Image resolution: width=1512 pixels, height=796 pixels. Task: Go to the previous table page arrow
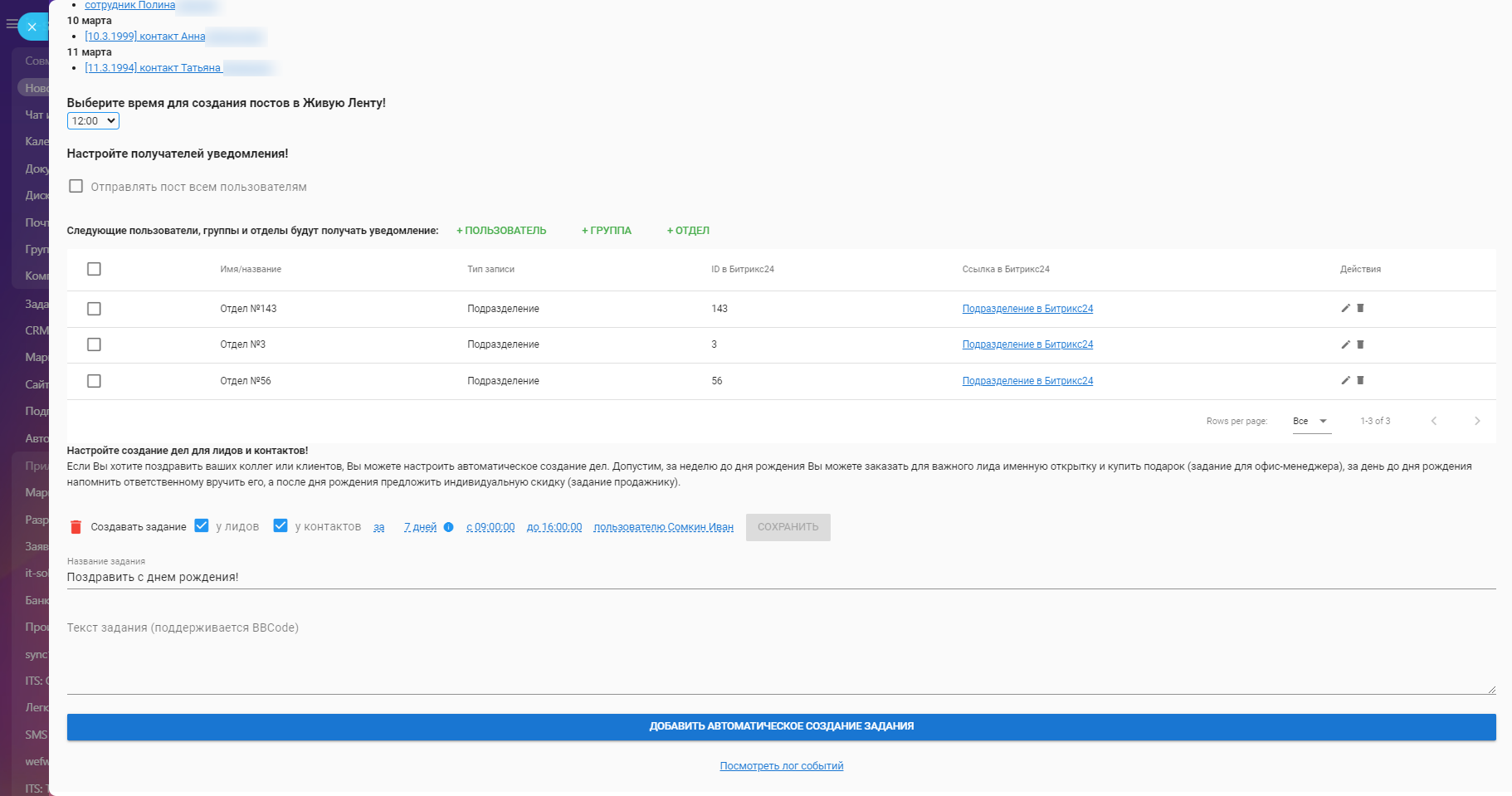click(x=1433, y=421)
